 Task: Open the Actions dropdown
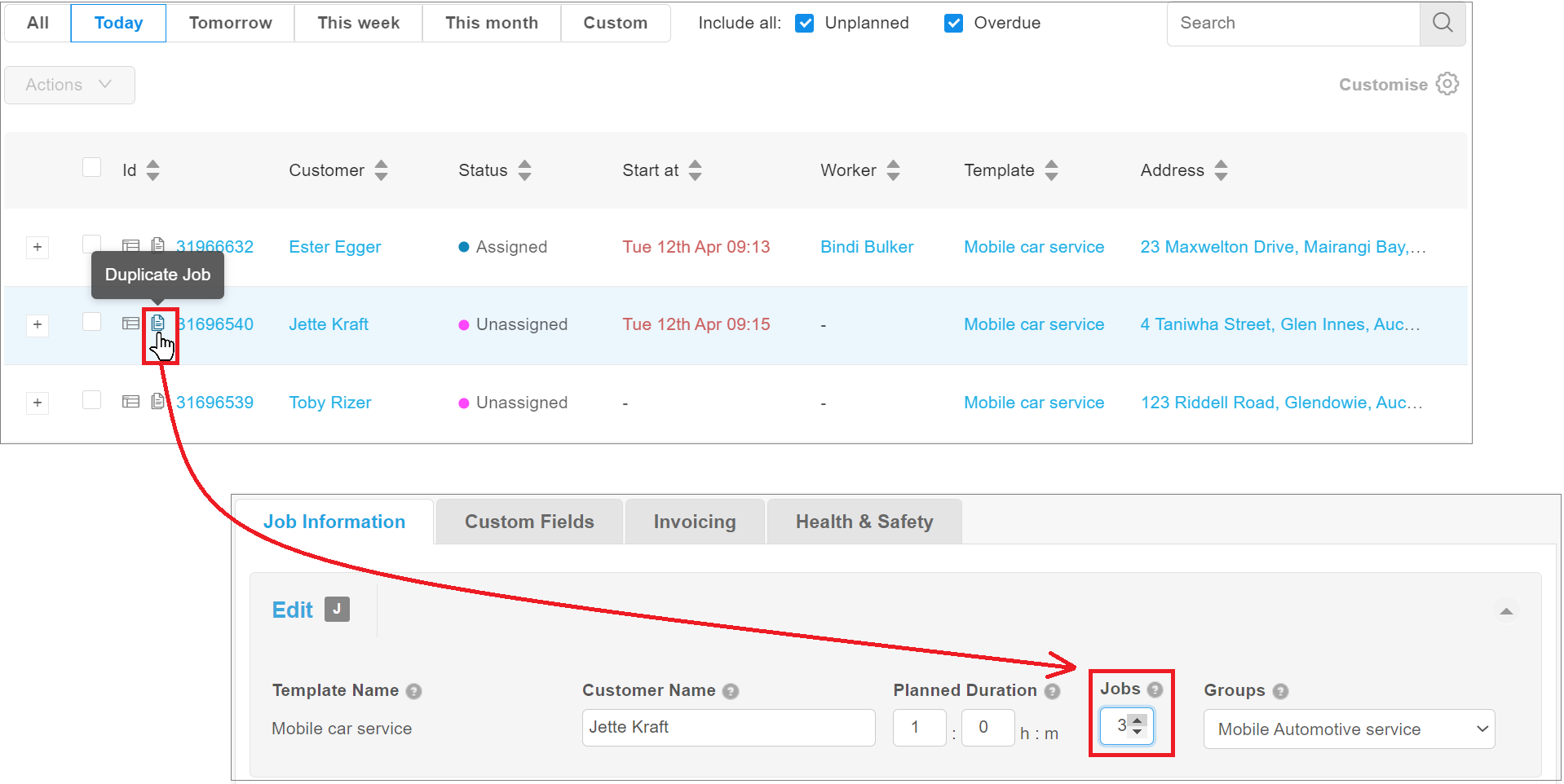tap(70, 85)
